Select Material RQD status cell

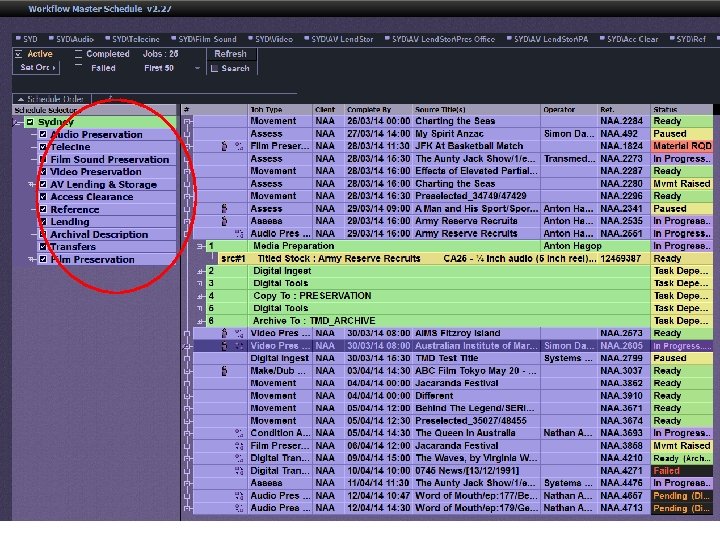[682, 146]
